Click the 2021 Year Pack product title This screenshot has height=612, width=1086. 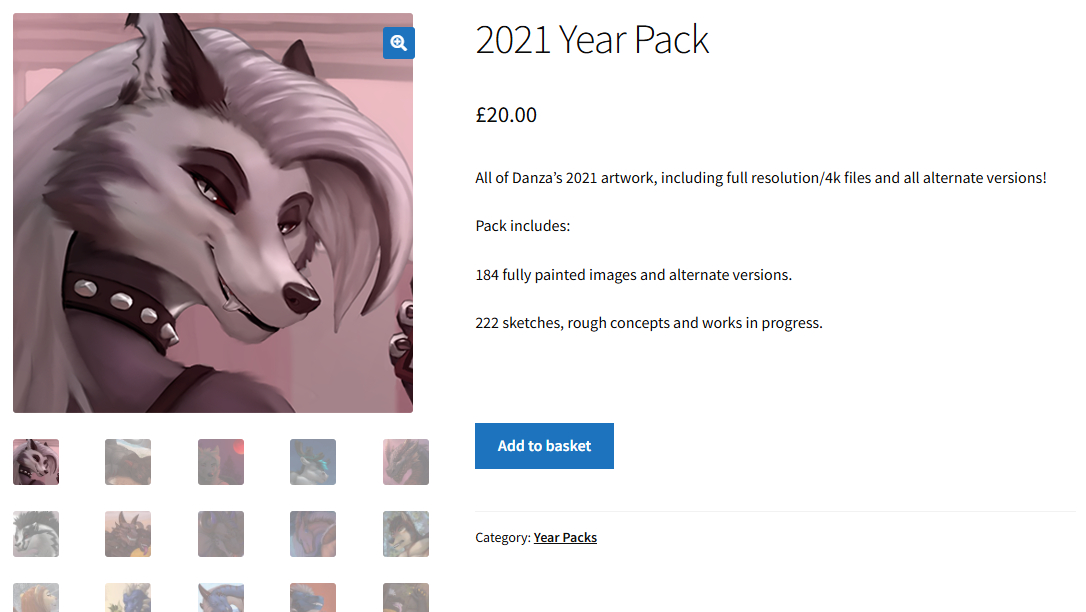pos(592,40)
